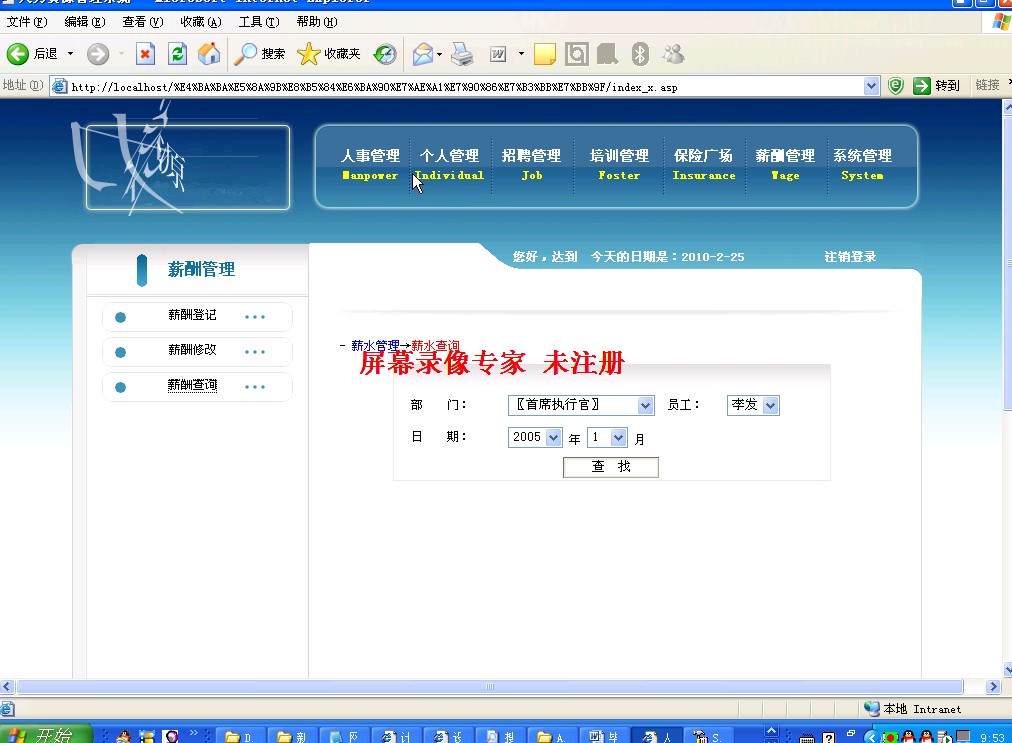
Task: Open the Search (搜索) toolbar button
Action: (x=259, y=54)
